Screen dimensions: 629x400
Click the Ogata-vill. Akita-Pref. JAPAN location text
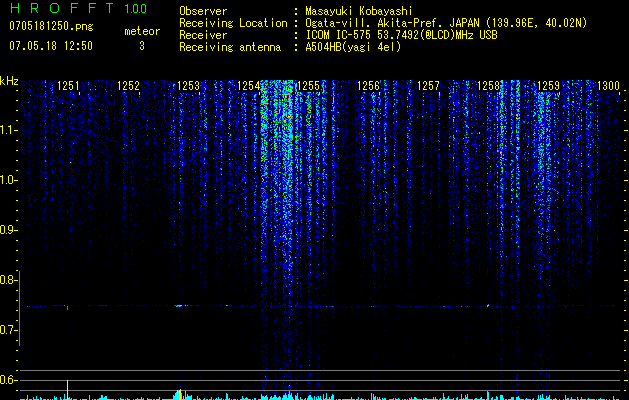click(445, 23)
